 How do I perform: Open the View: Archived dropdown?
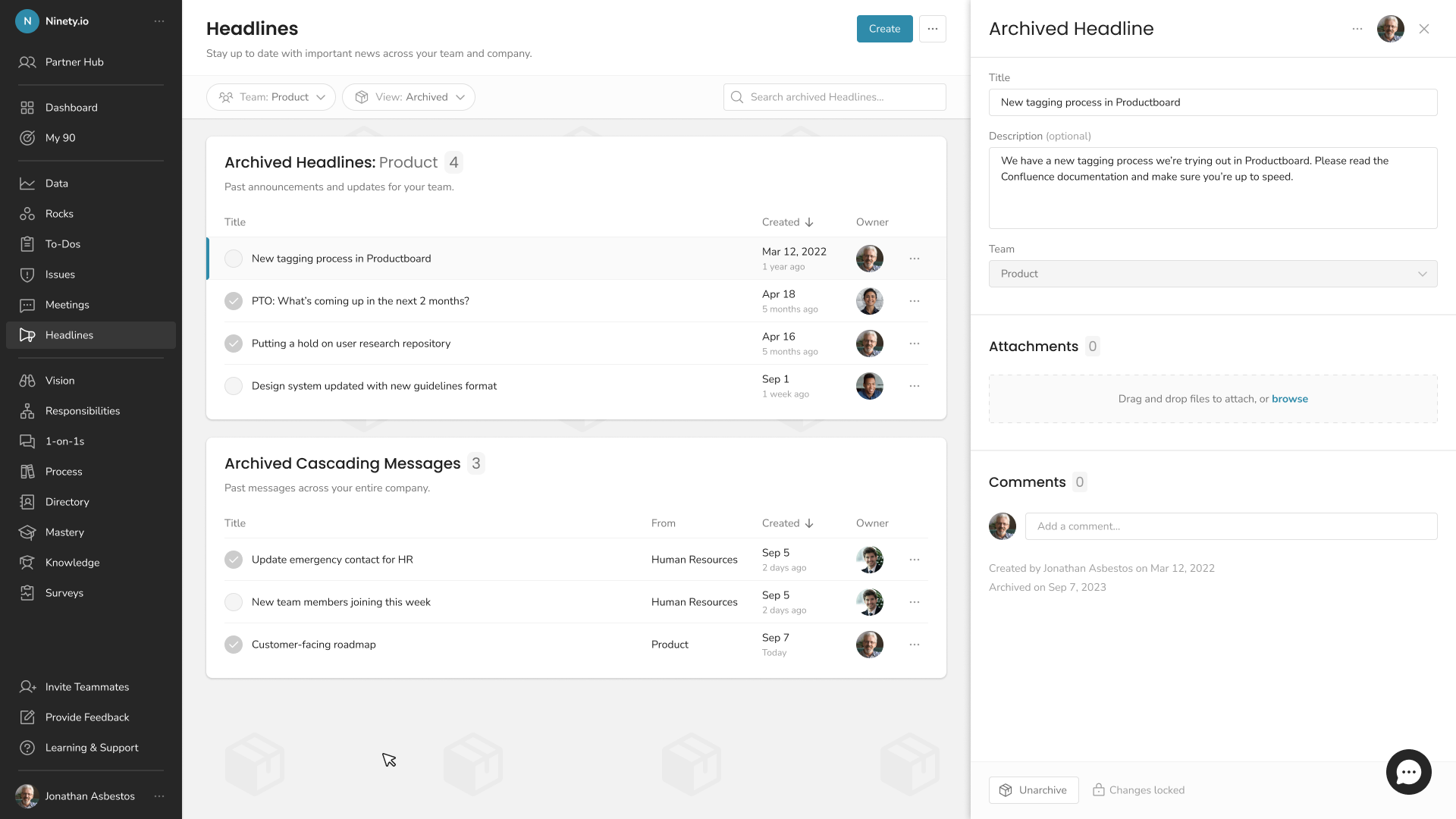point(409,97)
